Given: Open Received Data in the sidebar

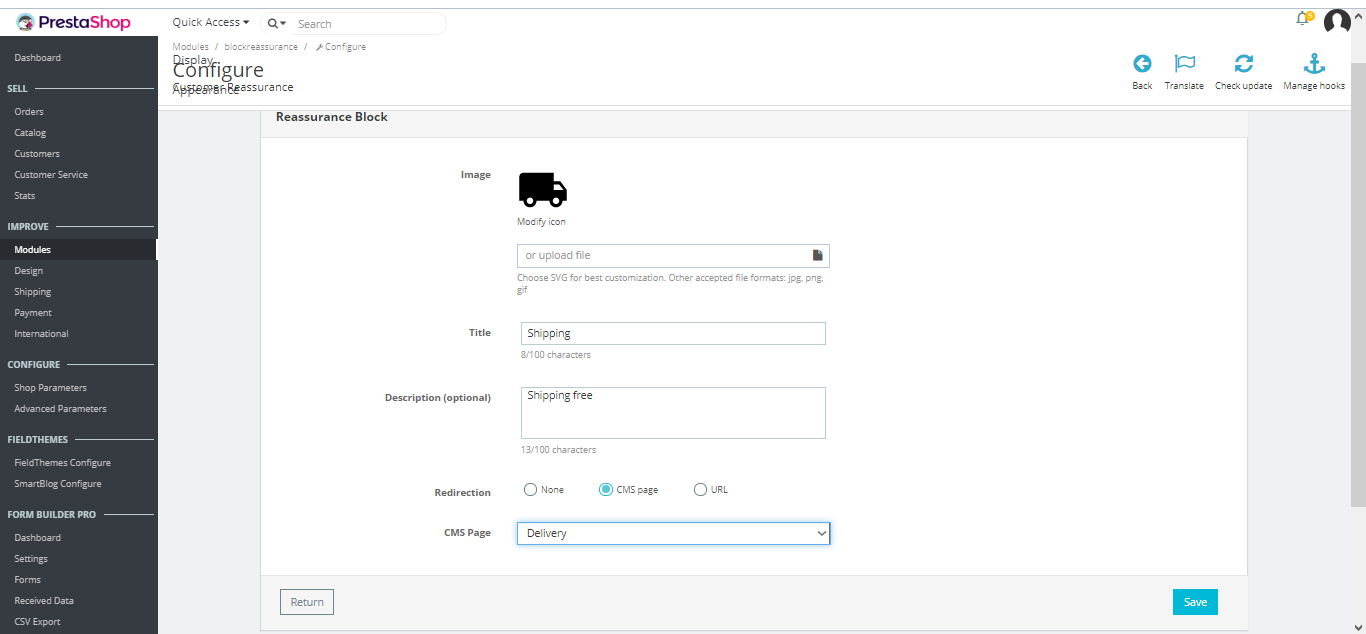Looking at the screenshot, I should click(44, 601).
